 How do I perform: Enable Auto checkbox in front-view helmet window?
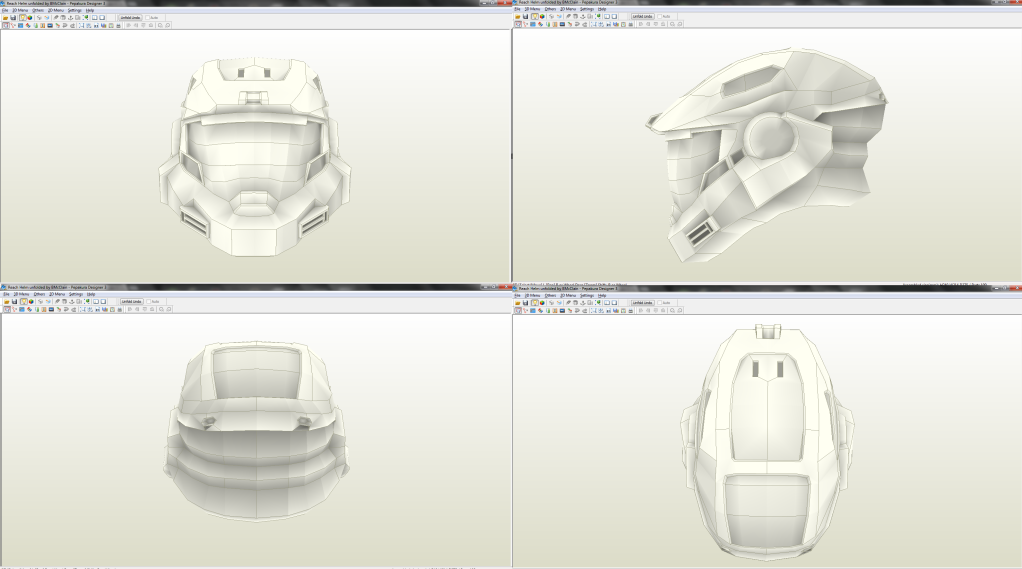[149, 17]
